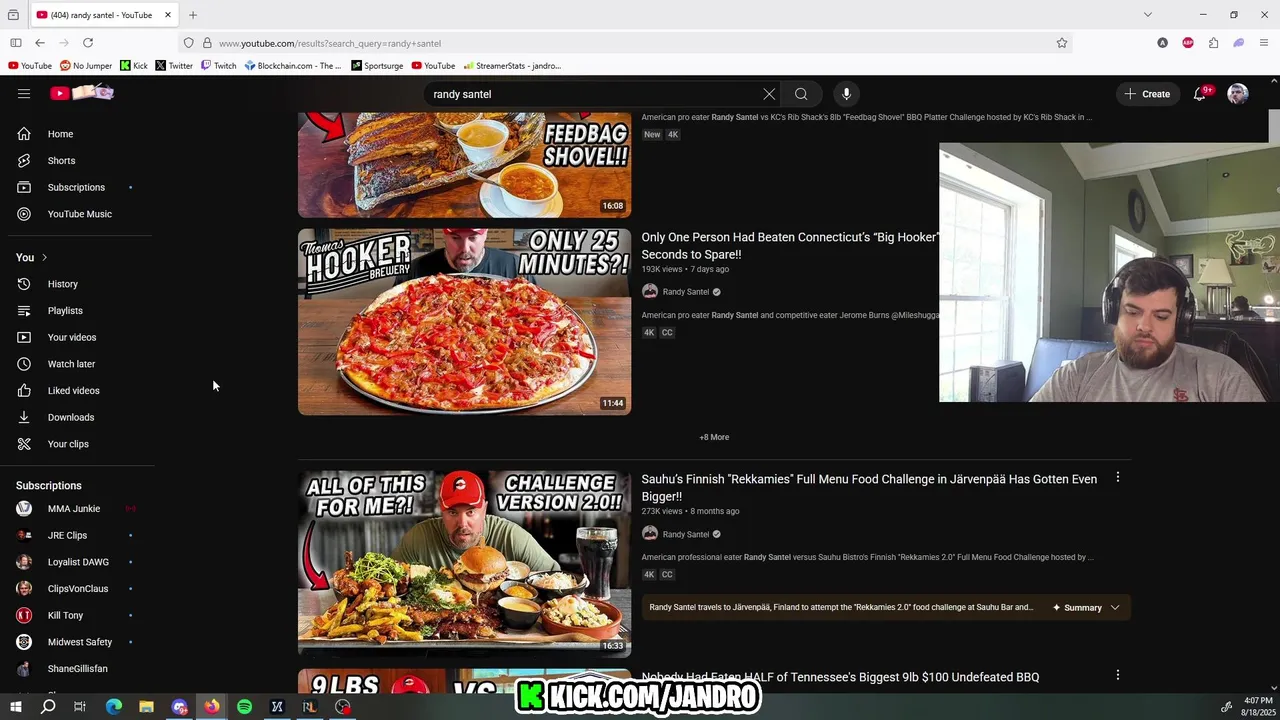The width and height of the screenshot is (1280, 720).
Task: Open the Rekkamies Full Menu Challenge title
Action: click(x=869, y=487)
